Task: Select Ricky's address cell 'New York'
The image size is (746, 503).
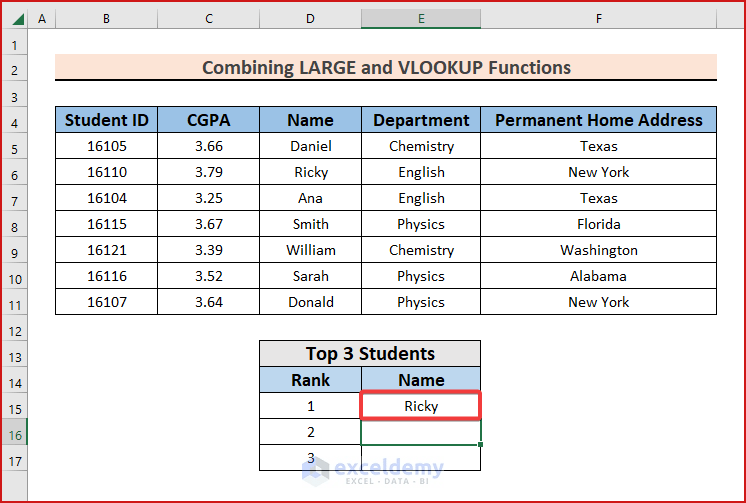Action: (599, 172)
